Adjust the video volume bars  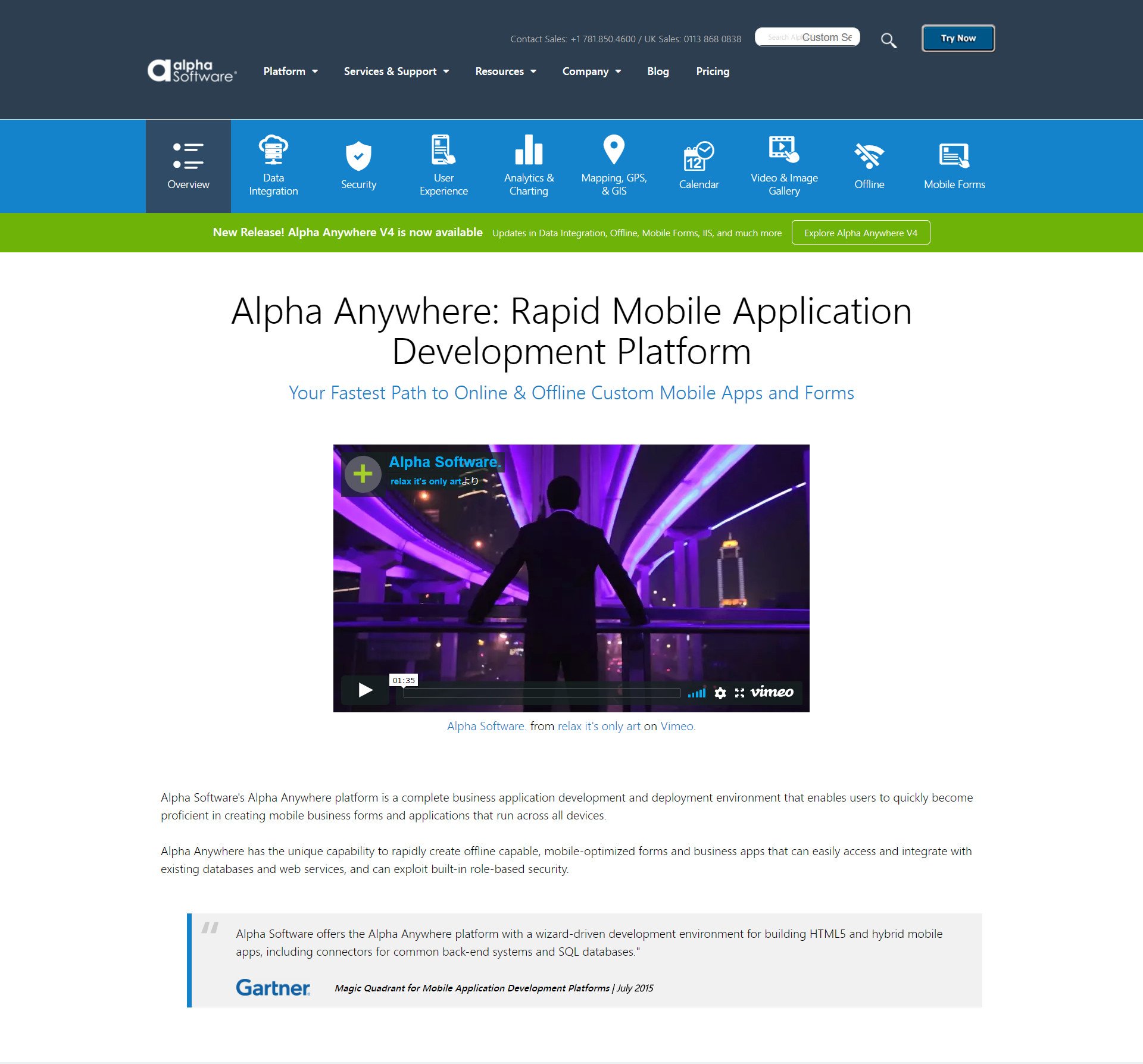(x=697, y=693)
